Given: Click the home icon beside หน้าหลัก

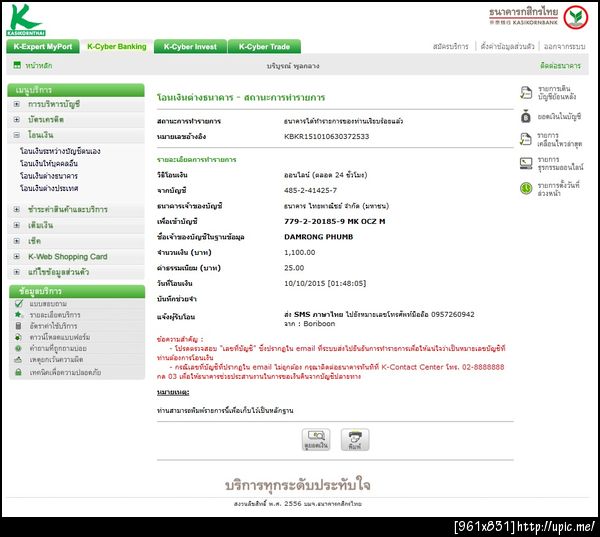Looking at the screenshot, I should tap(17, 65).
